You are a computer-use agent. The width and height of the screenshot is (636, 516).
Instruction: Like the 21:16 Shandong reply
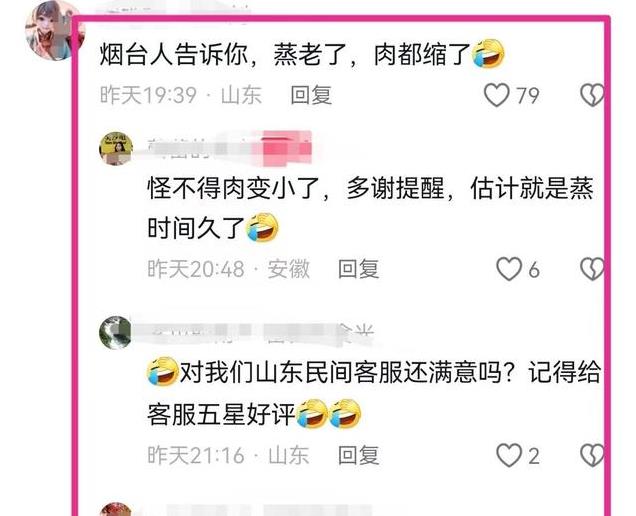coord(509,455)
